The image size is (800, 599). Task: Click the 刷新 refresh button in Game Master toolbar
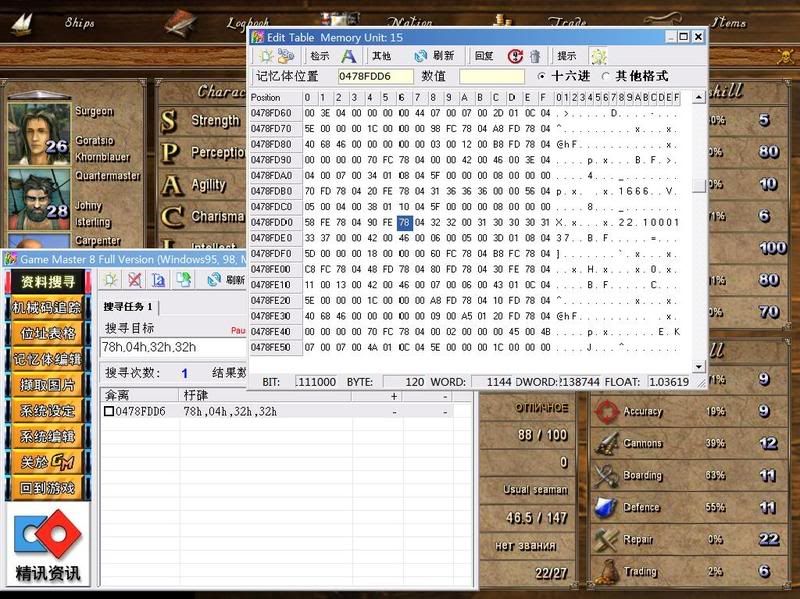point(226,280)
